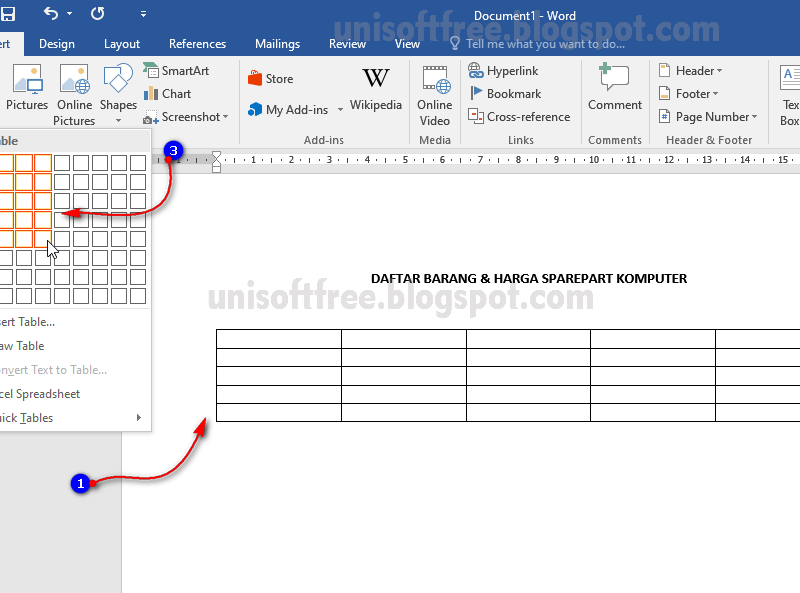This screenshot has height=593, width=800.
Task: Click the bottom-left cell of the document table
Action: click(279, 412)
